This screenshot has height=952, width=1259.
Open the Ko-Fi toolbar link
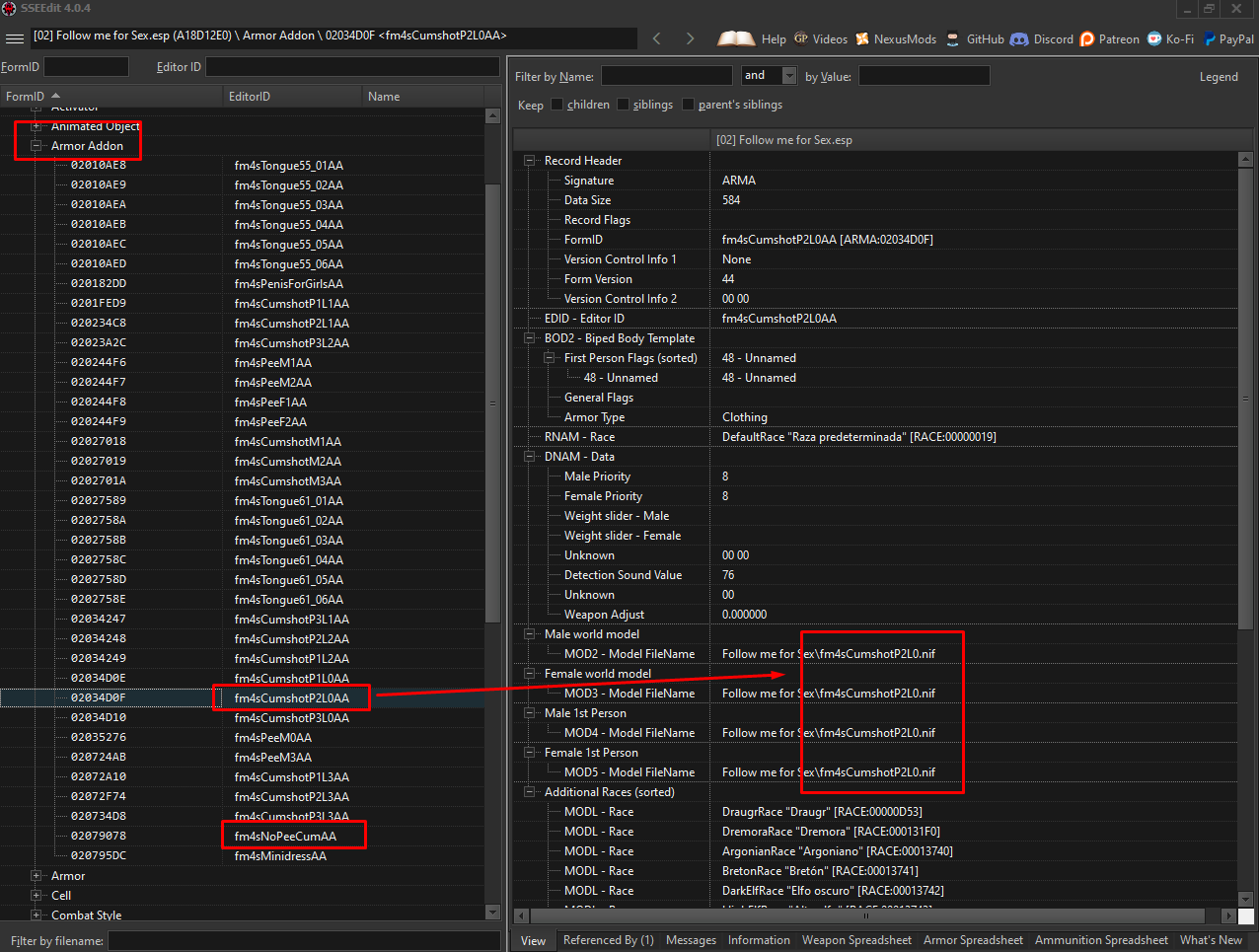tap(1170, 38)
